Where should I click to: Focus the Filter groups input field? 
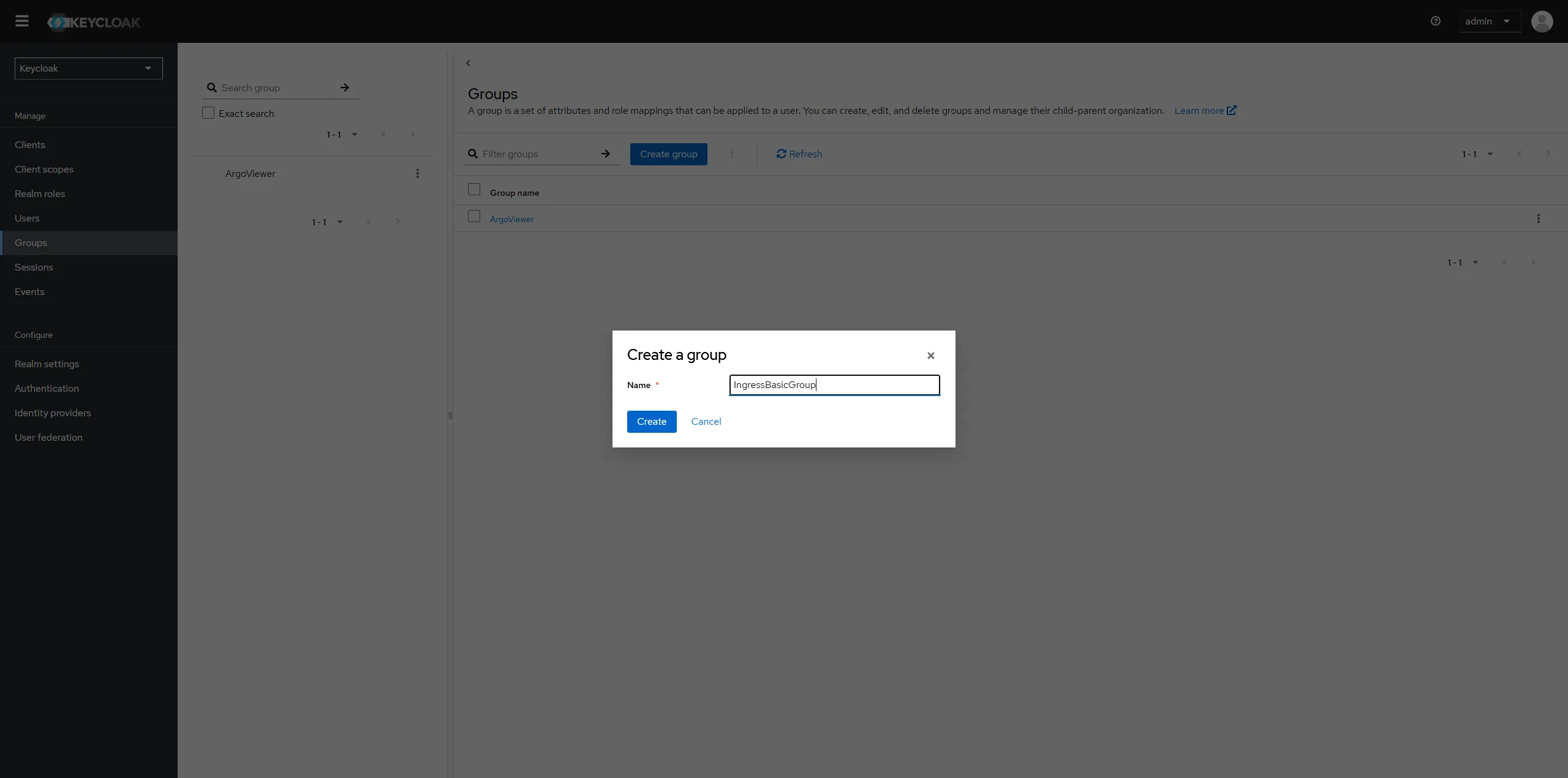[536, 154]
